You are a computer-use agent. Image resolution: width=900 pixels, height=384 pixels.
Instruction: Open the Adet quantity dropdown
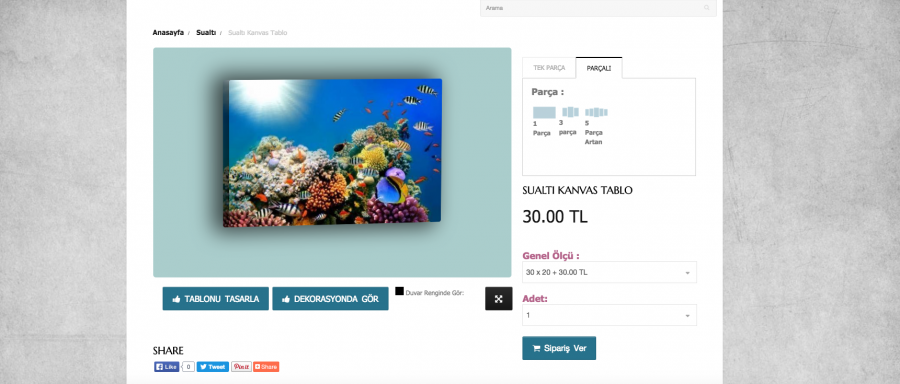[609, 315]
